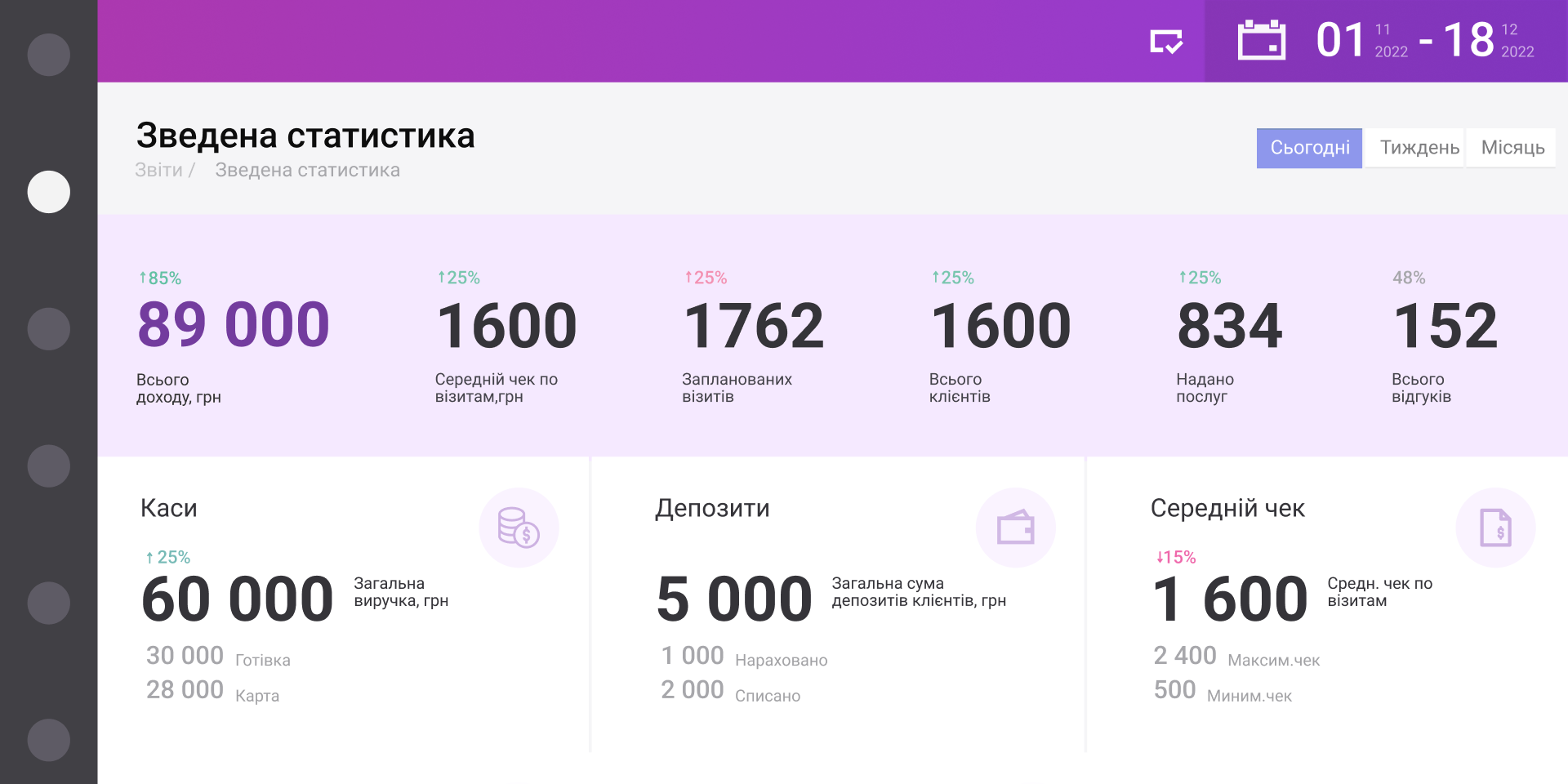Open the fourth sidebar circle item

pos(49,466)
